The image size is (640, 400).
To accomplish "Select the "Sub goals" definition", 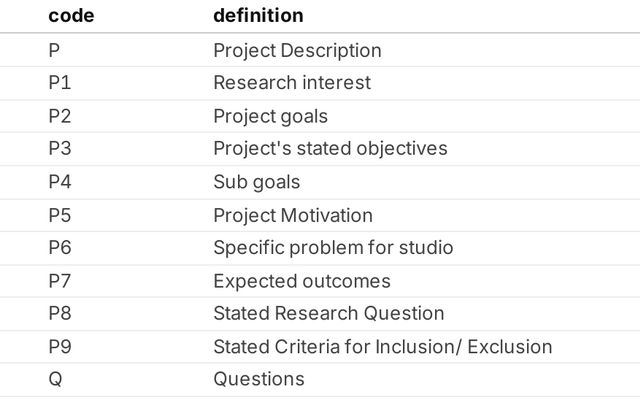I will click(256, 182).
